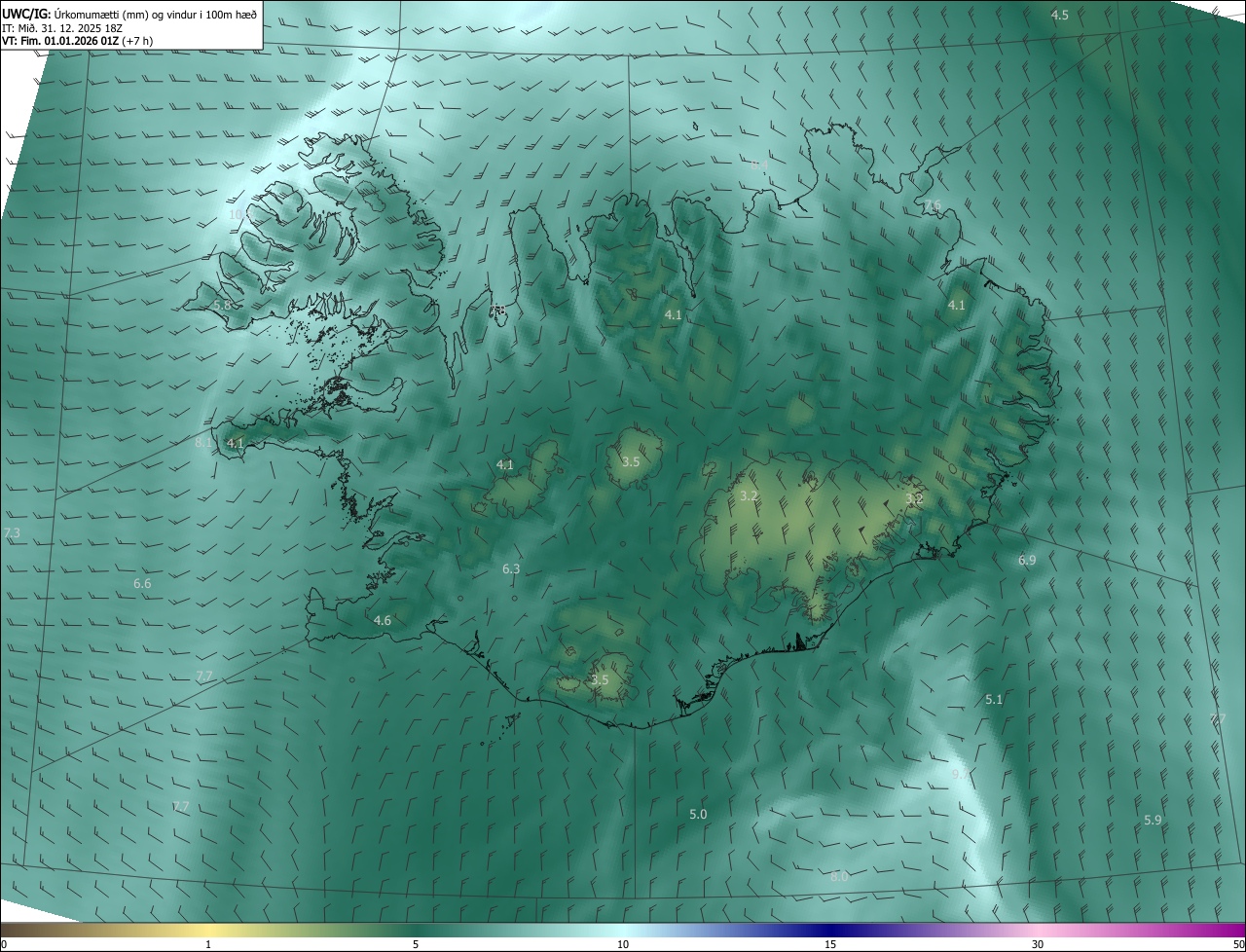
Task: Click the 1 tick on the color scale
Action: pyautogui.click(x=209, y=944)
